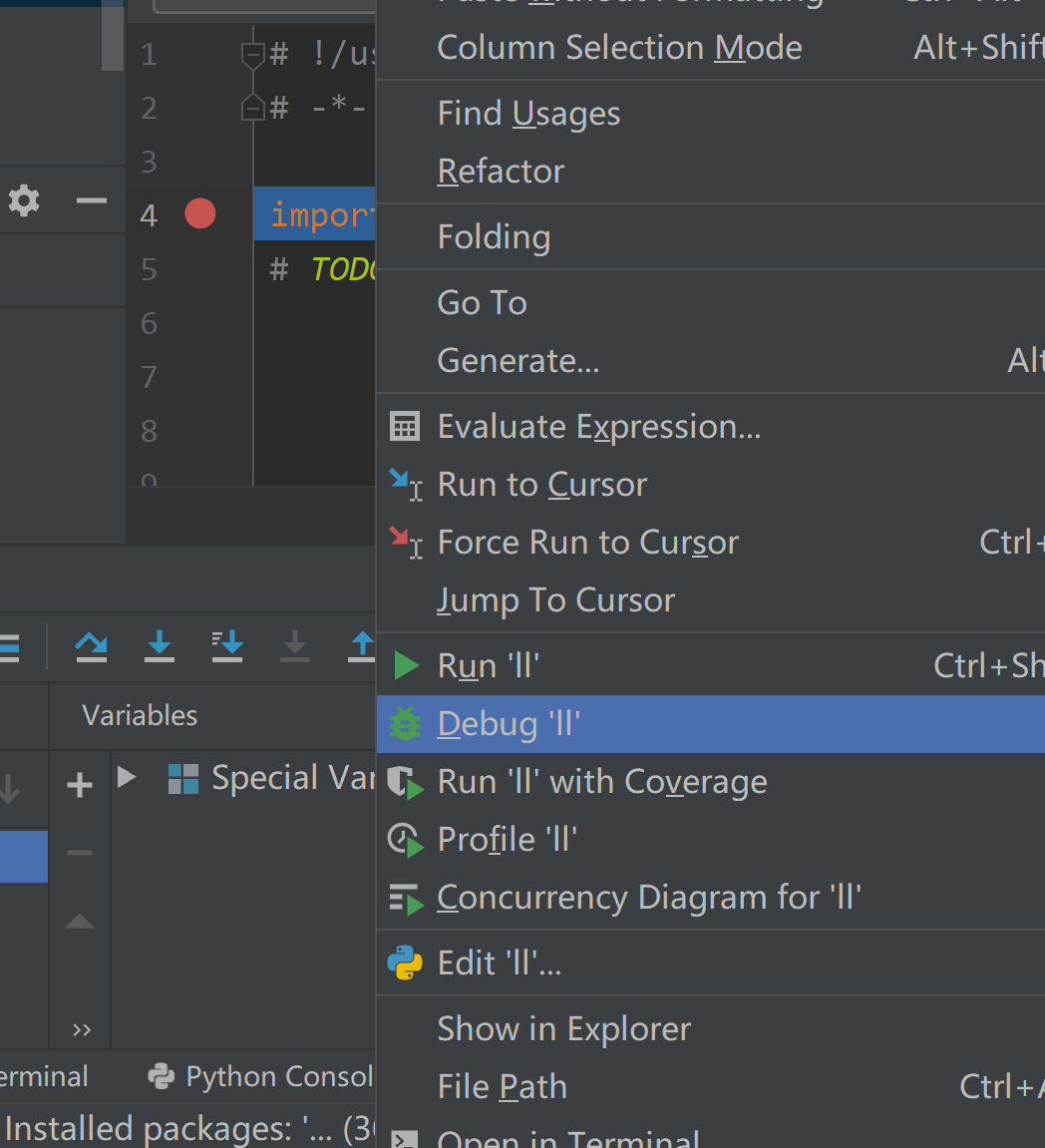Open the editor panel settings gear
This screenshot has height=1148, width=1045.
pos(24,201)
